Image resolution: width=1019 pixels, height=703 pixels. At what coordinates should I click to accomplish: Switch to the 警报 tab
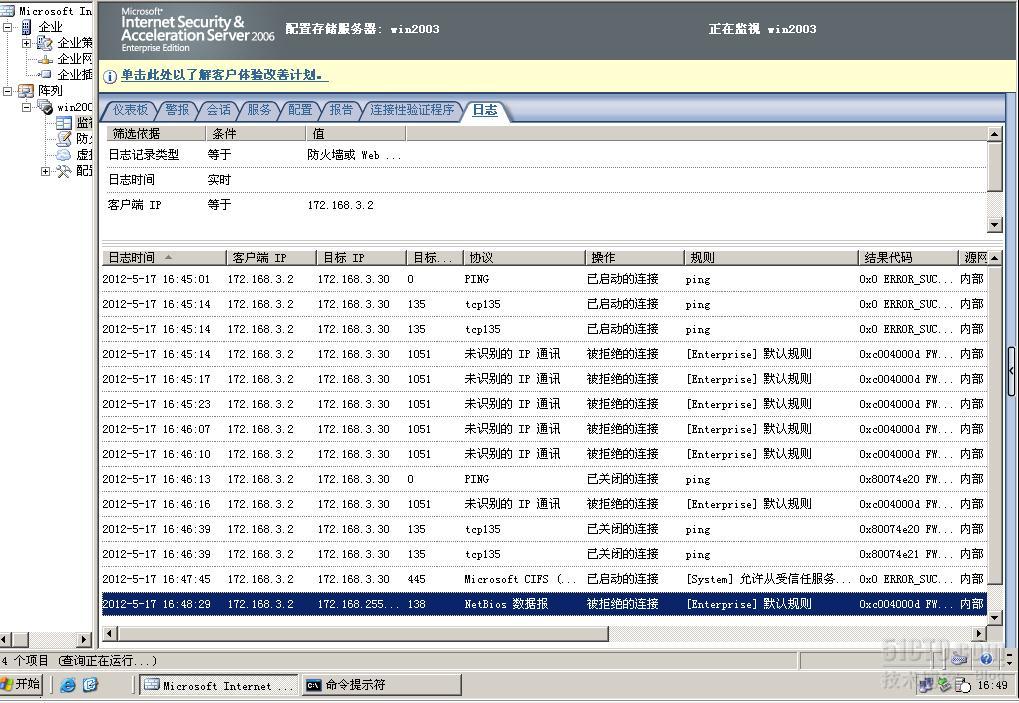tap(177, 110)
